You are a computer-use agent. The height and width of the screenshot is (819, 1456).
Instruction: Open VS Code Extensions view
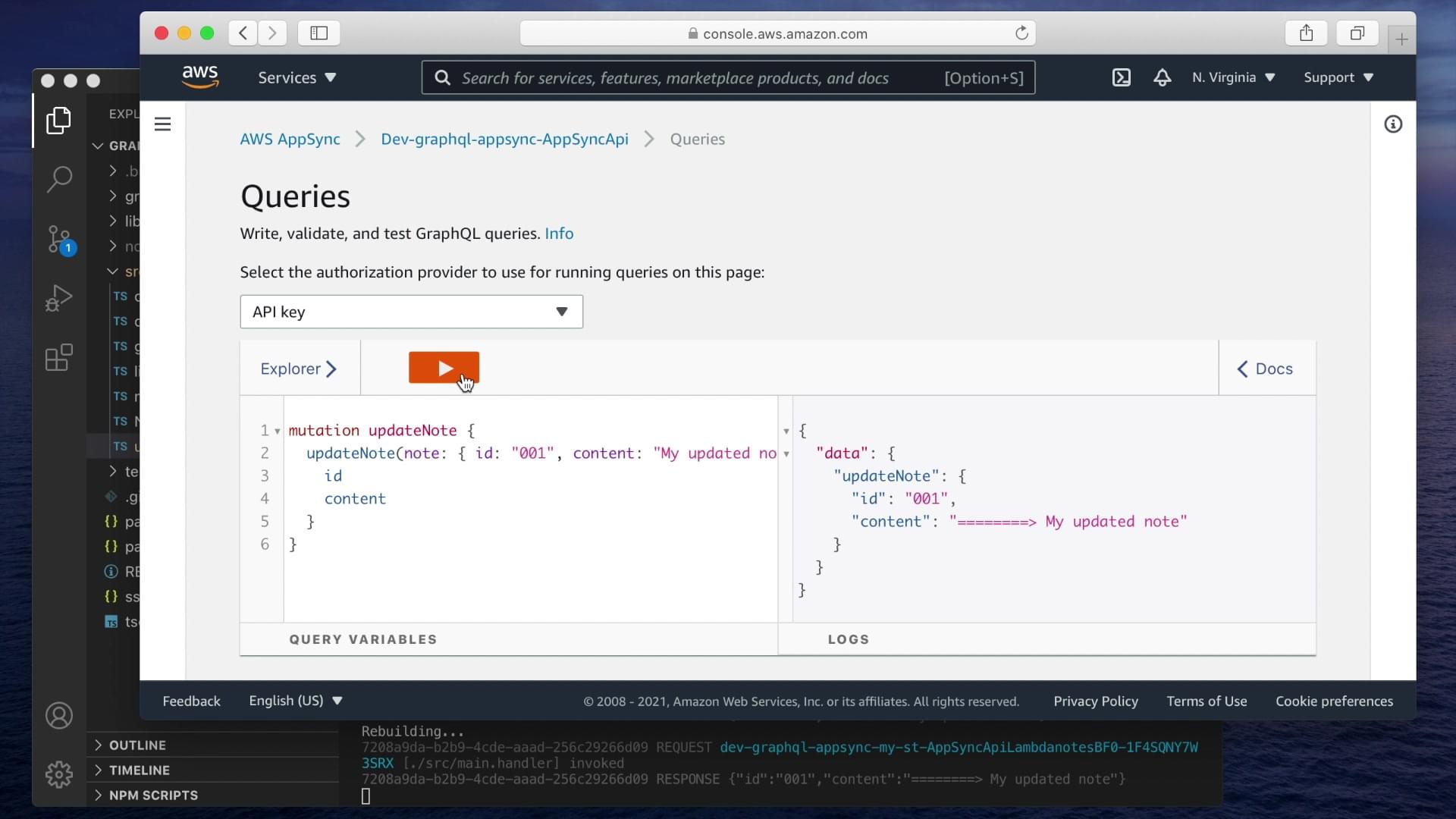pos(59,357)
